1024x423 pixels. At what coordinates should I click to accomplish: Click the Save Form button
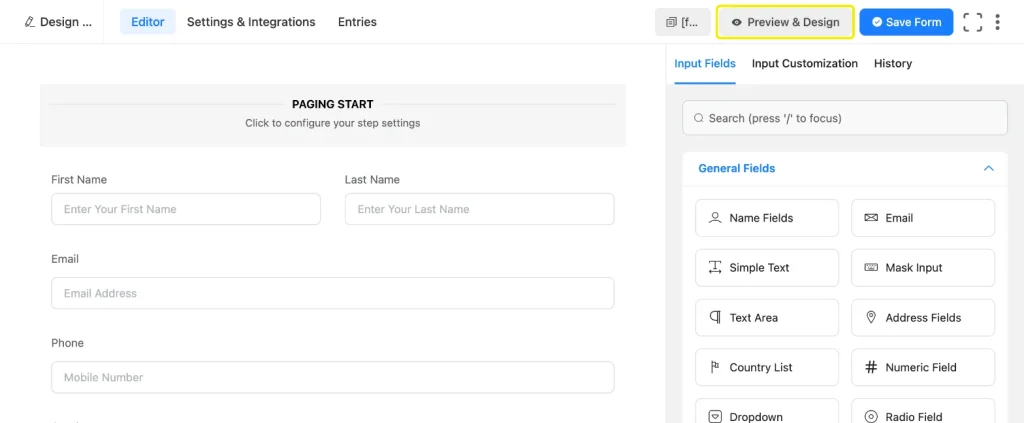pos(906,22)
